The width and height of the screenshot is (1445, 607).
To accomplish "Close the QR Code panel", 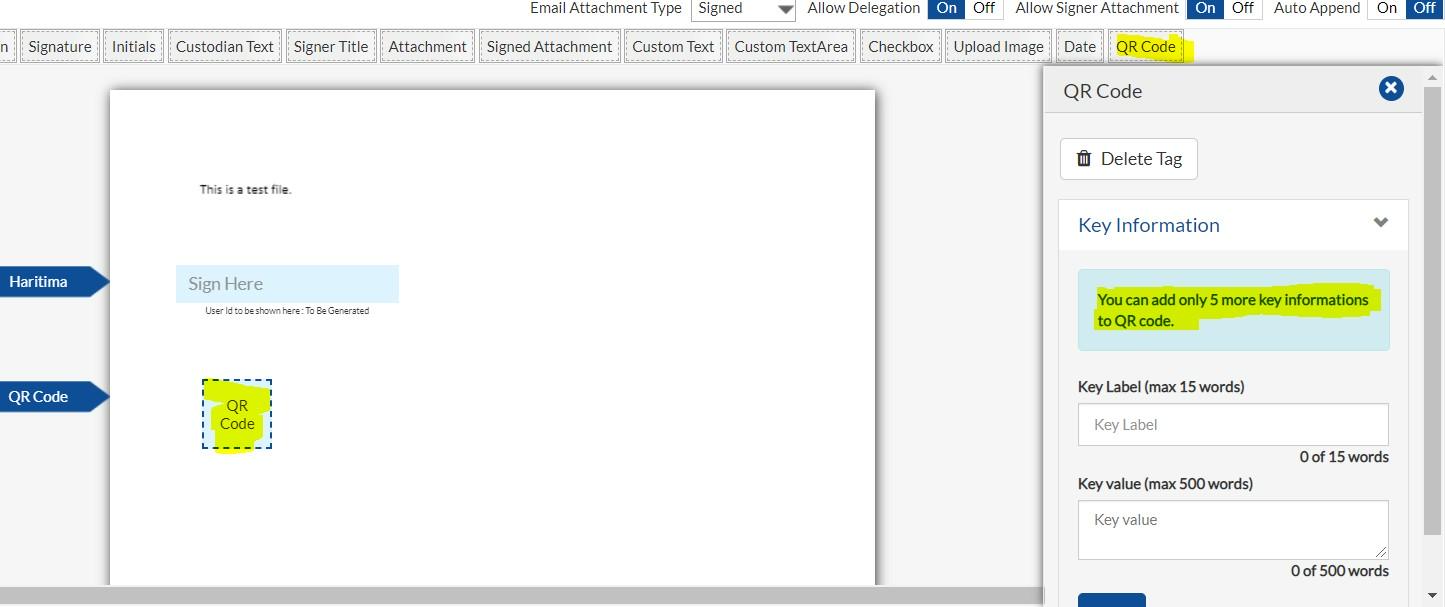I will [x=1391, y=89].
